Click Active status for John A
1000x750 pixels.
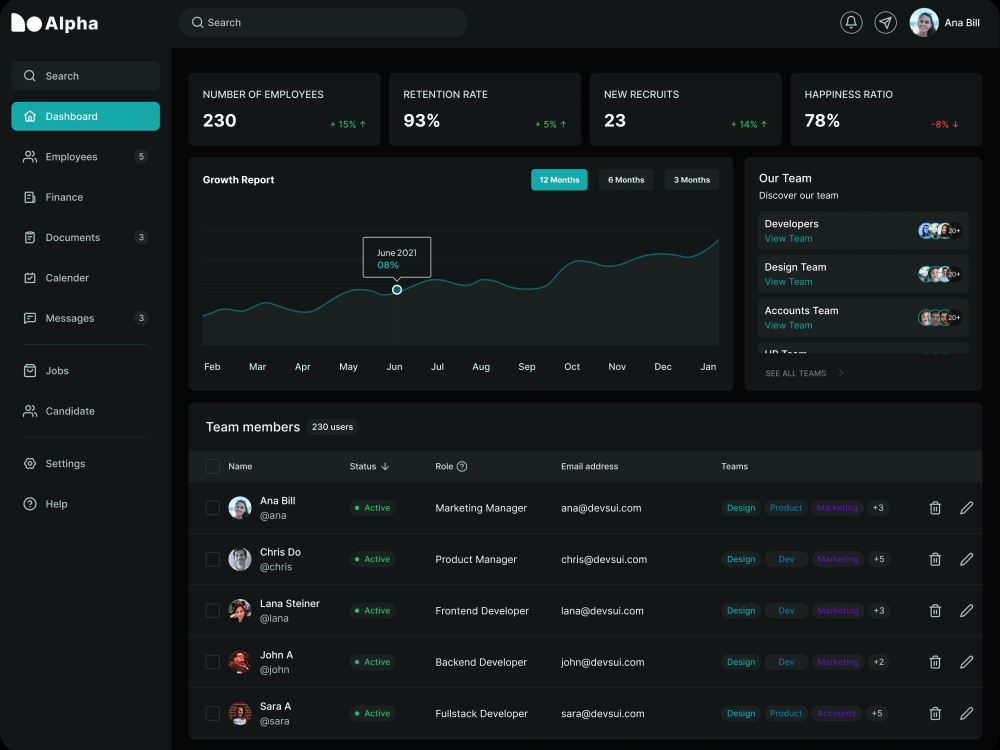(372, 662)
